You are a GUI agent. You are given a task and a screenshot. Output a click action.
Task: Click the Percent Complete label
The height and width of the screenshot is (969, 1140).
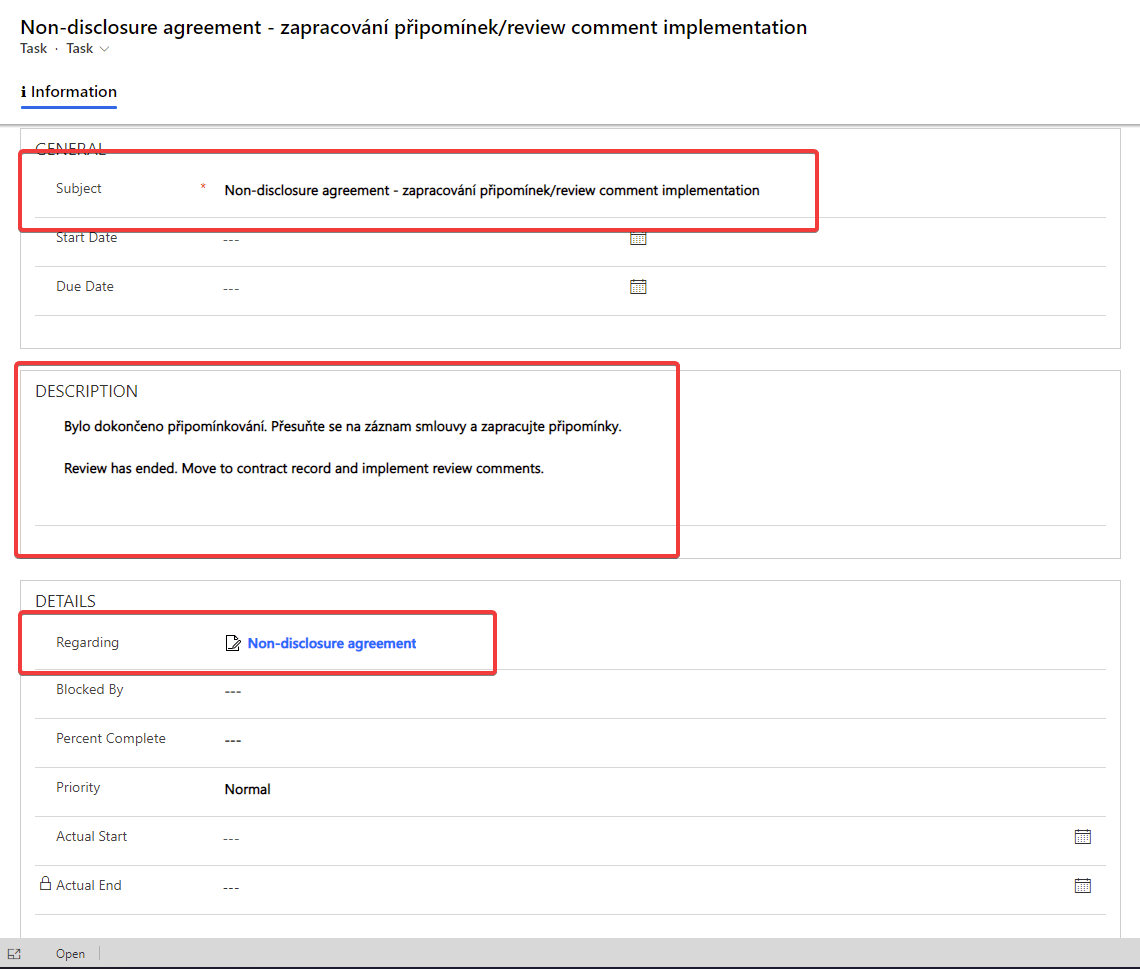[111, 739]
